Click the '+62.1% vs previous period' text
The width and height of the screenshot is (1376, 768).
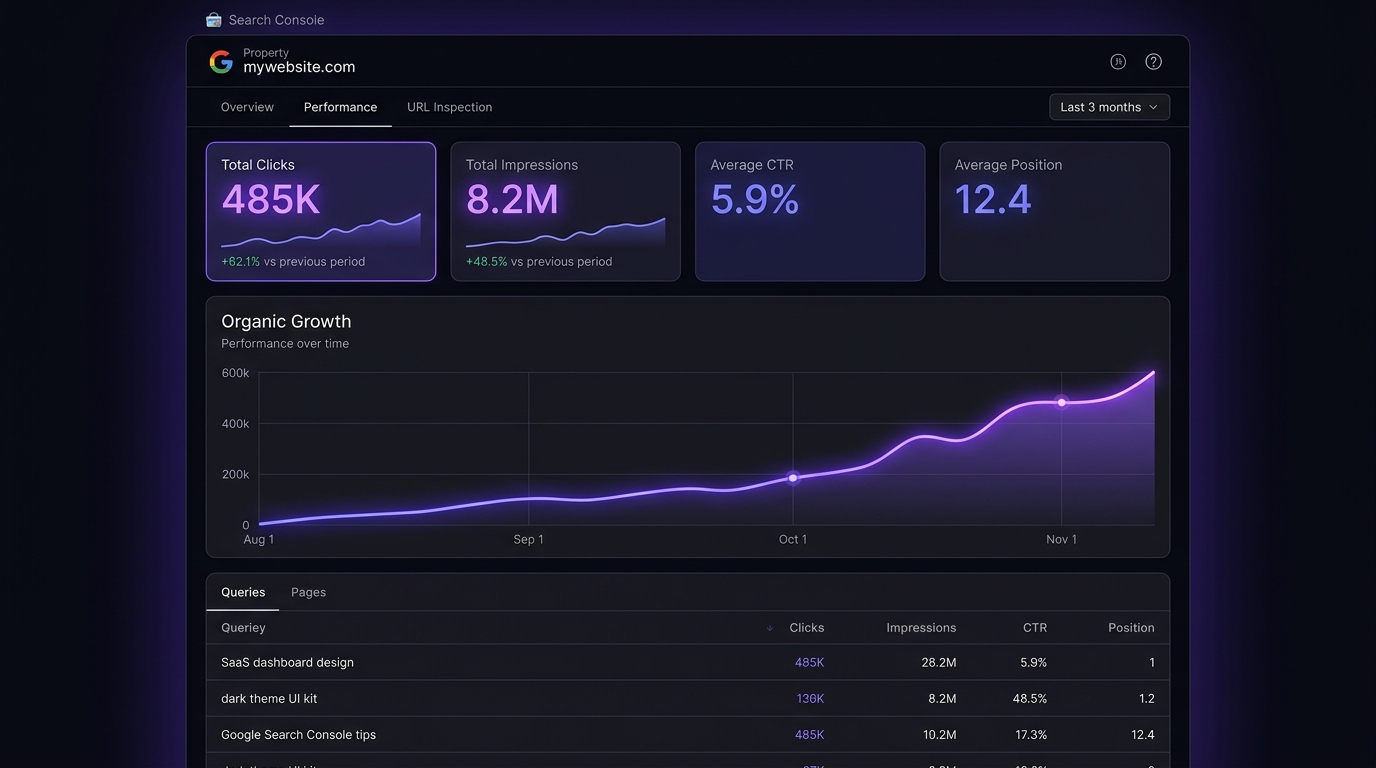point(293,262)
